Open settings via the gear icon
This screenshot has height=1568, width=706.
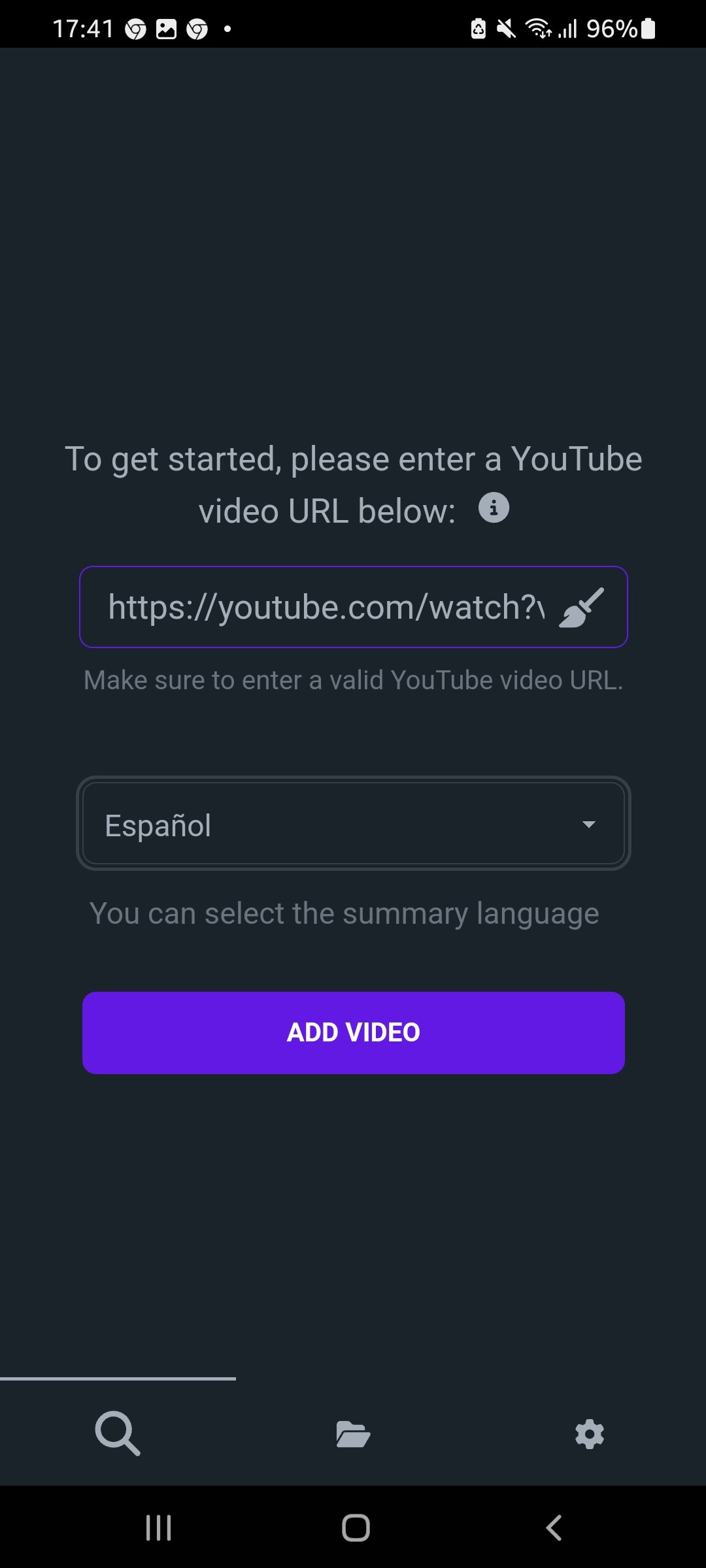click(589, 1434)
